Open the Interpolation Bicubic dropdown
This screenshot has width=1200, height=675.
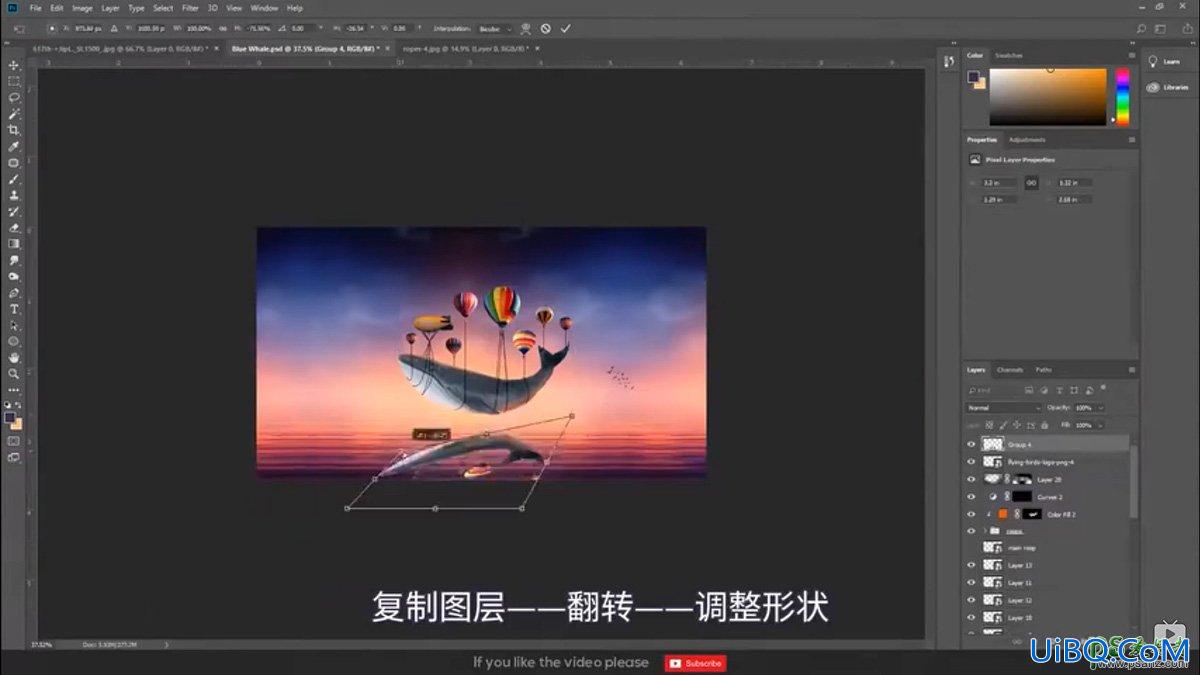(495, 28)
